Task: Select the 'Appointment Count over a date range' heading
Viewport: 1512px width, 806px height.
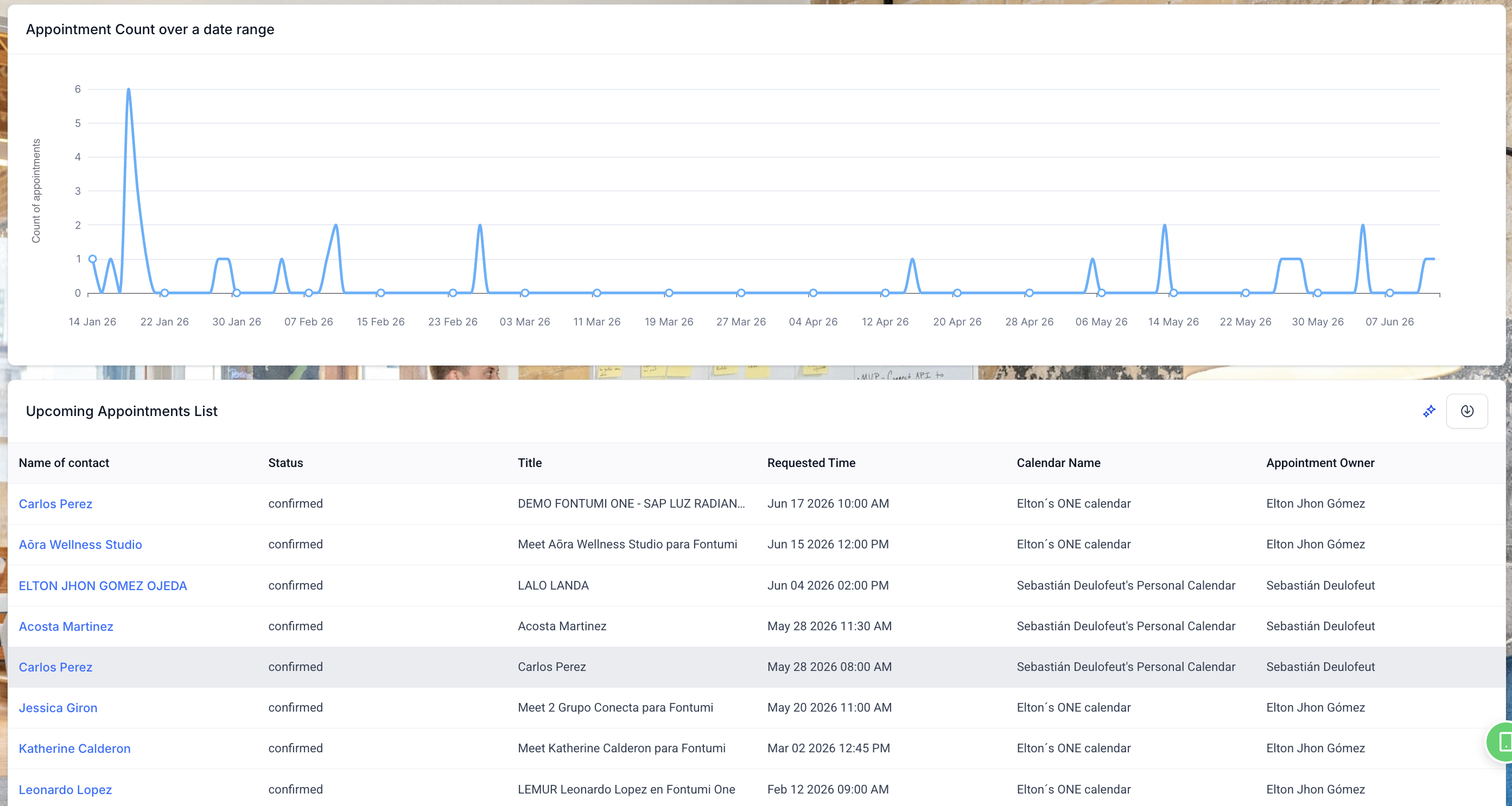Action: [x=150, y=29]
